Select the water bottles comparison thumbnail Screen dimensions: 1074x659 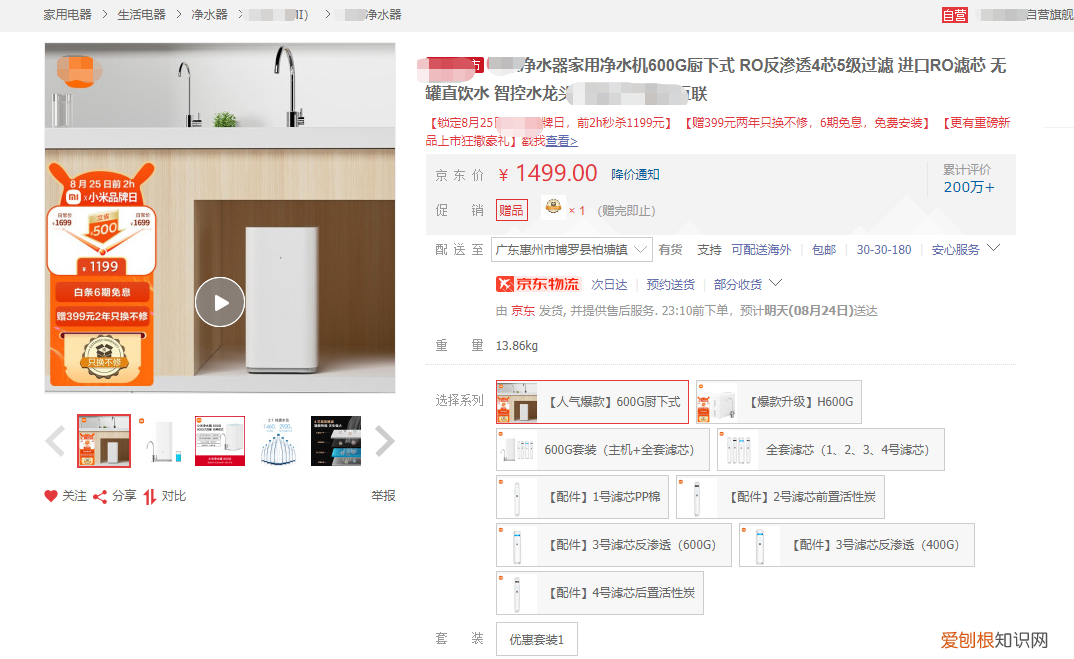point(277,440)
